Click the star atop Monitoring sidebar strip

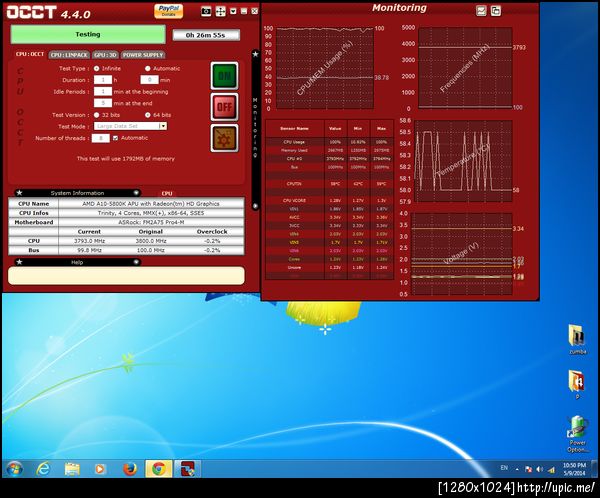click(x=255, y=54)
